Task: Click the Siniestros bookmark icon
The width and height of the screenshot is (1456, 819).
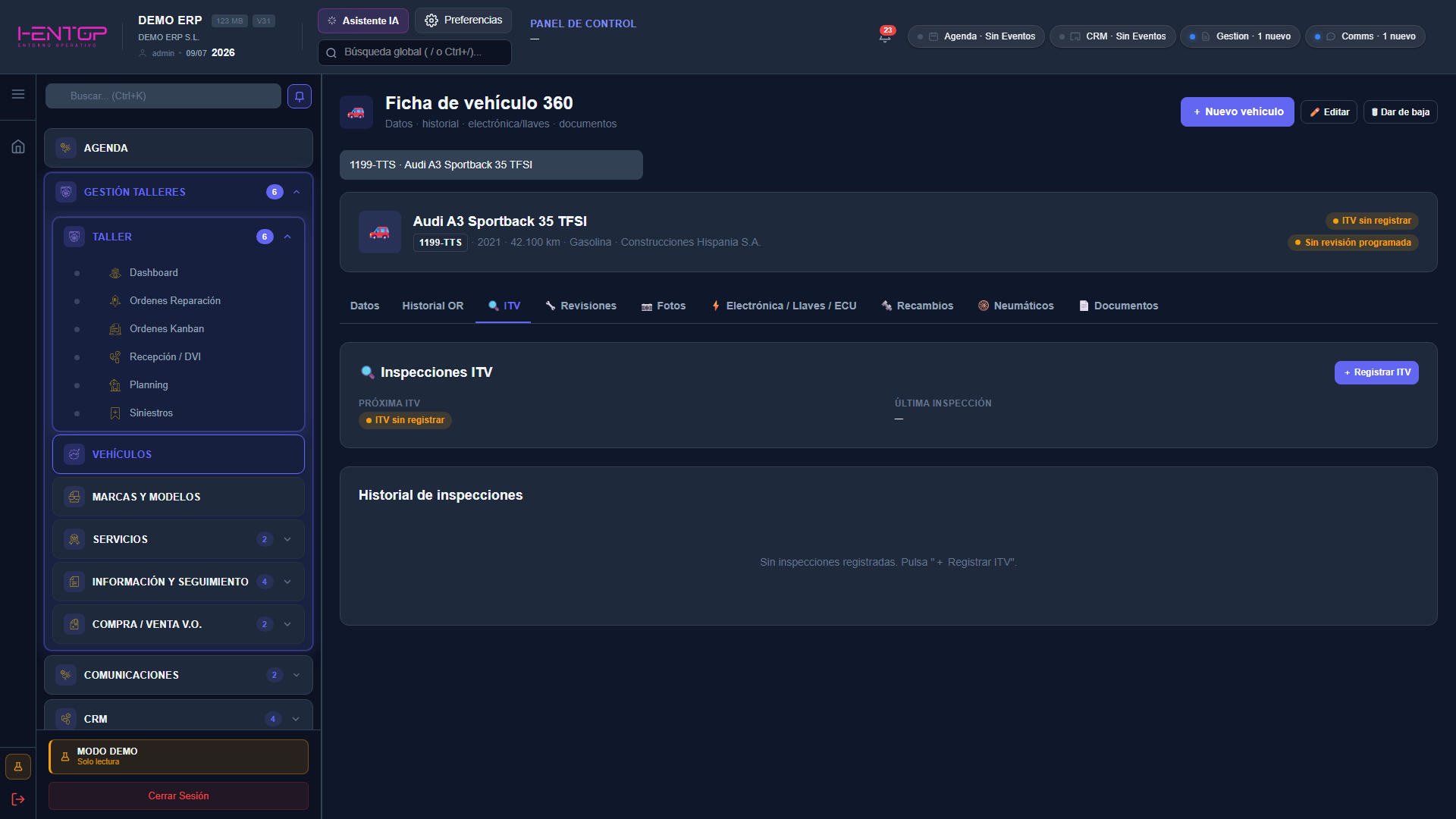Action: (x=115, y=413)
